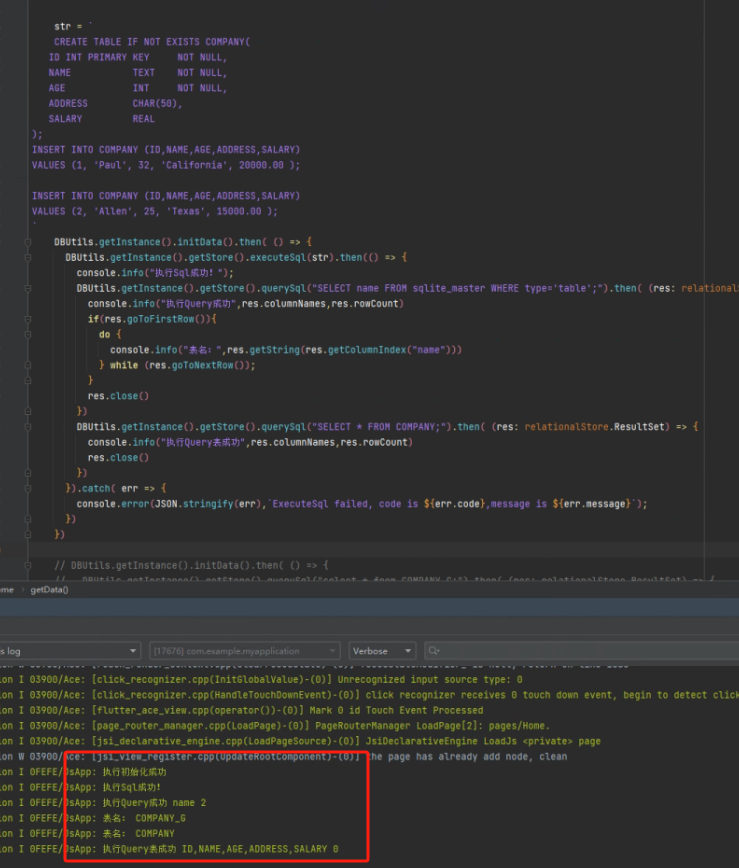Click log line 'JsiDeclarativeEngine LoadJs <private> page'

(x=300, y=741)
